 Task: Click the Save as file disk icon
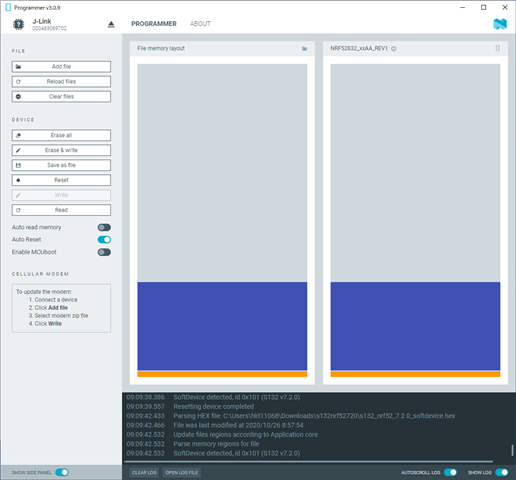[x=18, y=165]
